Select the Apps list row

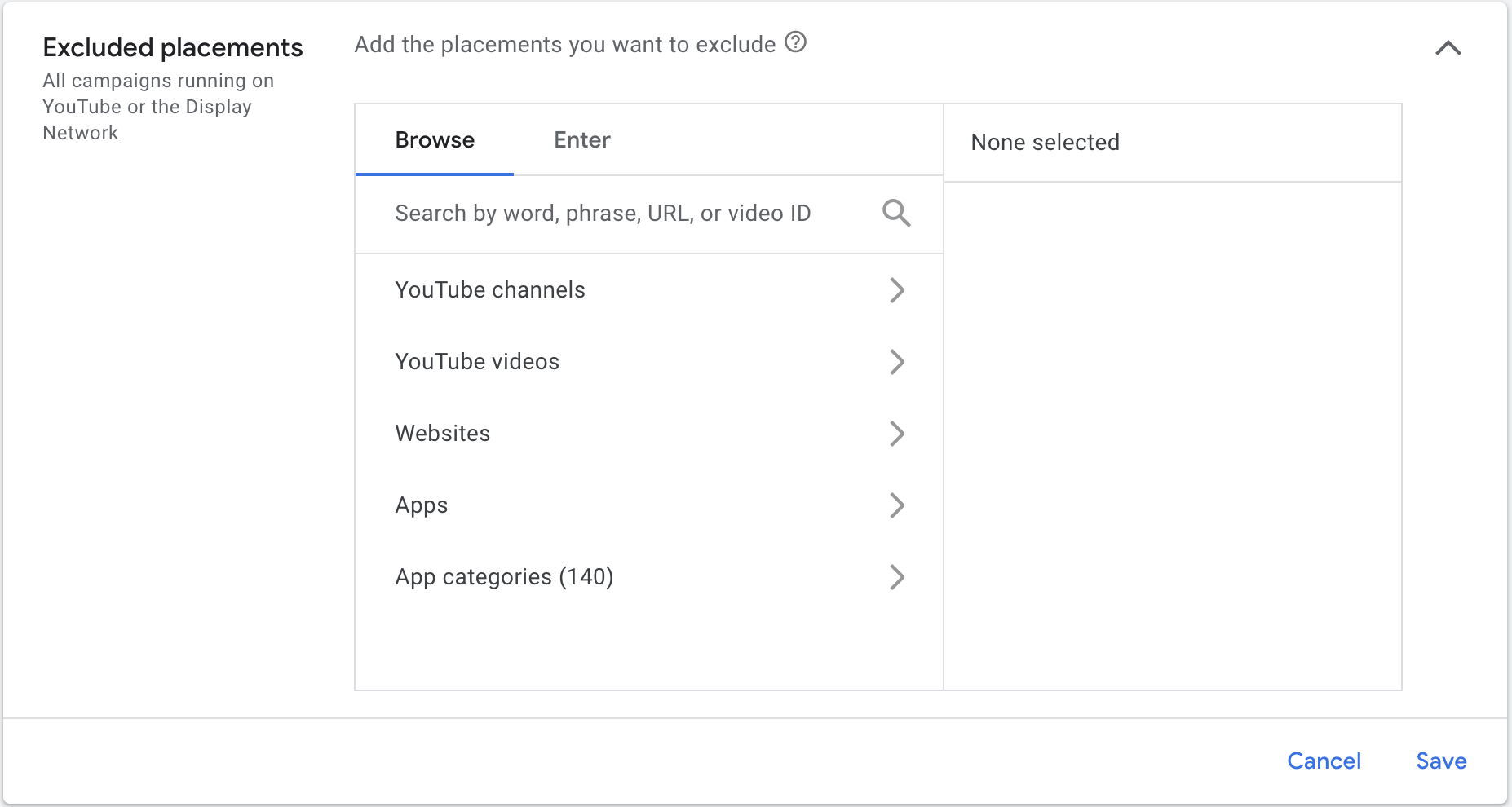pyautogui.click(x=421, y=505)
